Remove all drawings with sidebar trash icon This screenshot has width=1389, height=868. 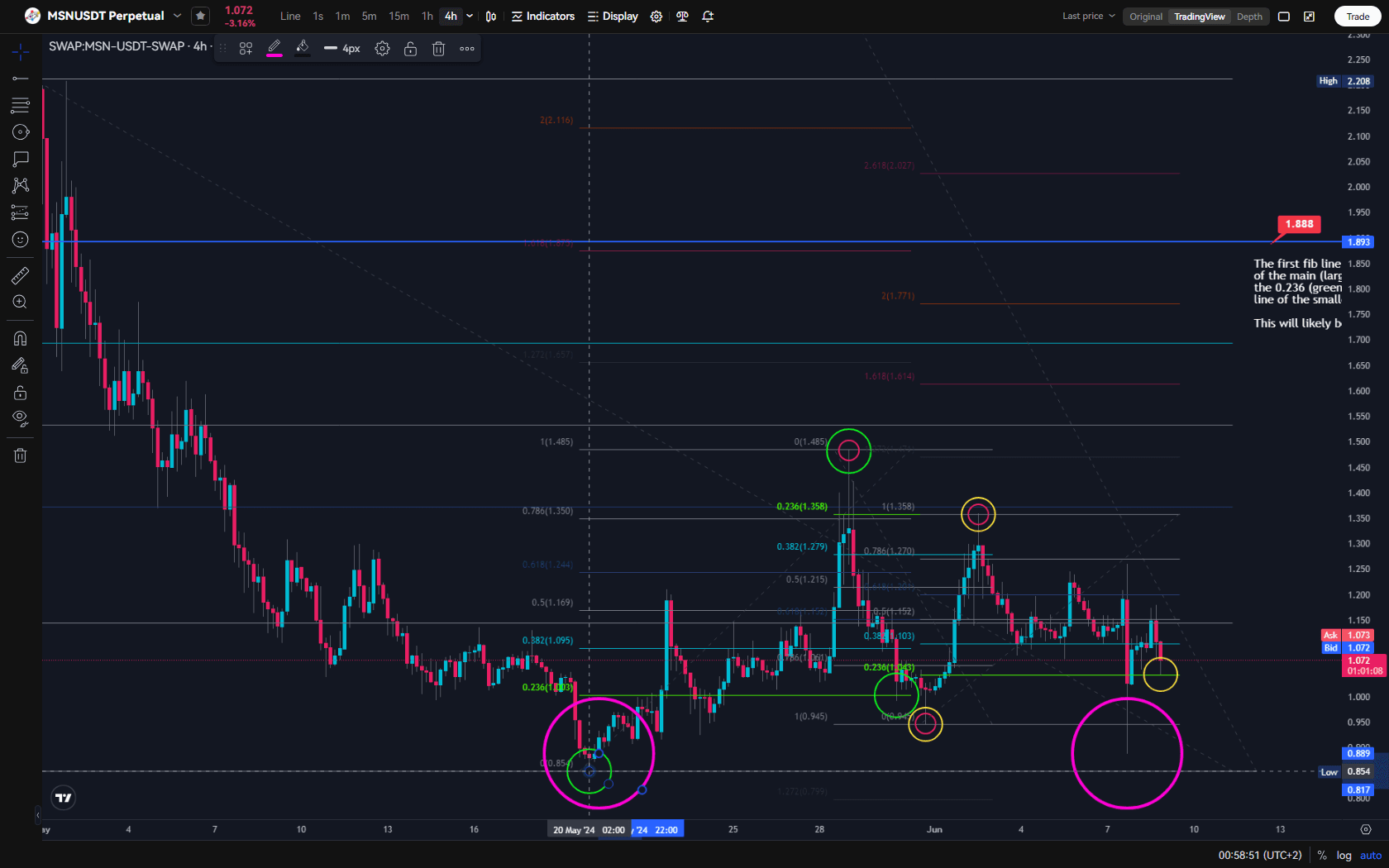[21, 455]
